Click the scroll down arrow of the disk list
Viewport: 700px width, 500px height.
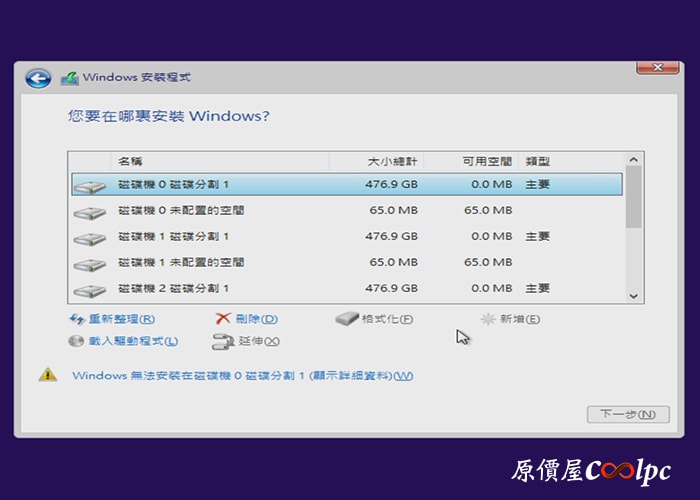point(633,296)
